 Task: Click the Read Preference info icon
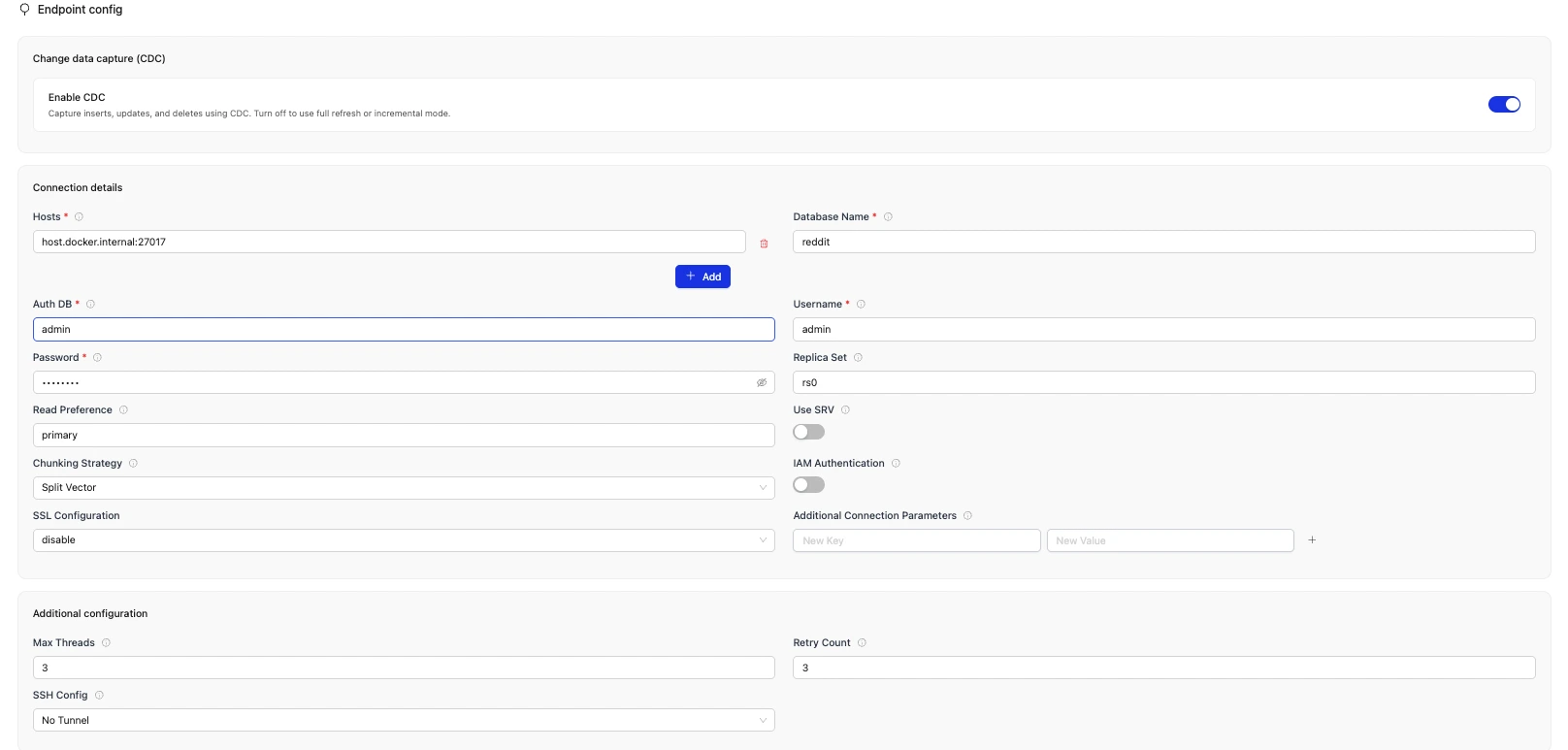coord(123,410)
